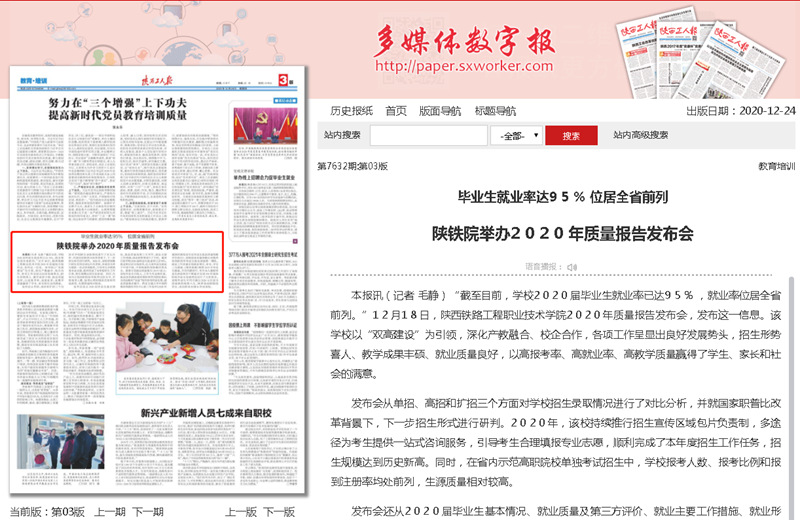Expand the -全部- search scope dropdown
The height and width of the screenshot is (520, 800).
click(x=516, y=135)
